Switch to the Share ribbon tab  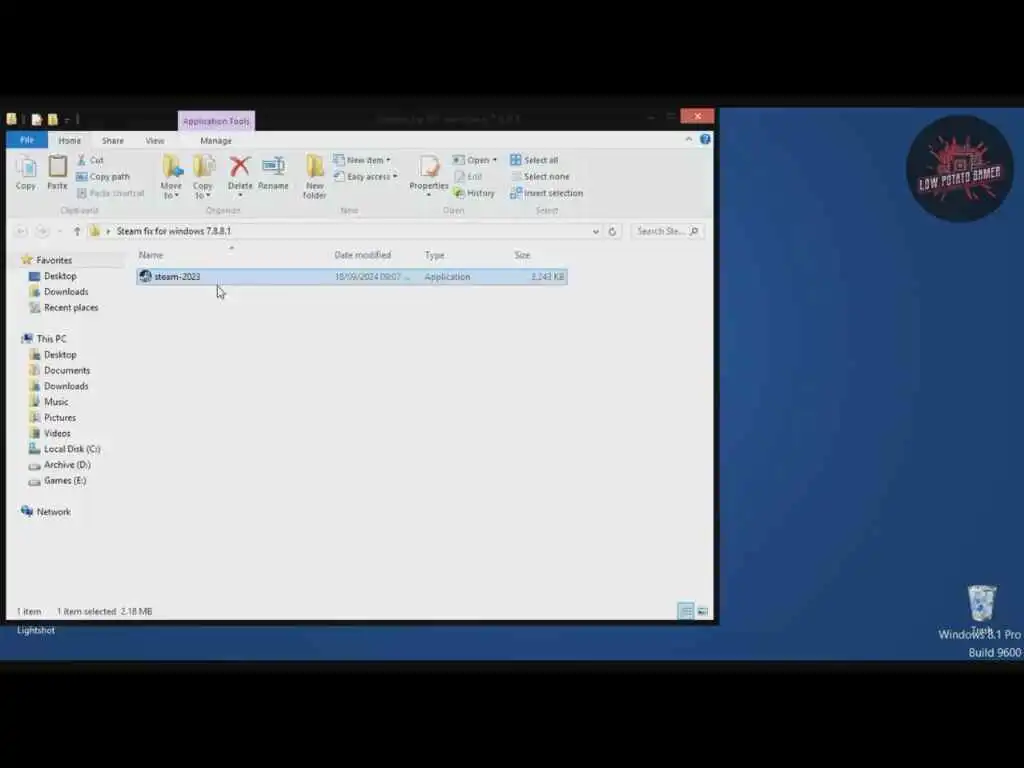pos(112,140)
